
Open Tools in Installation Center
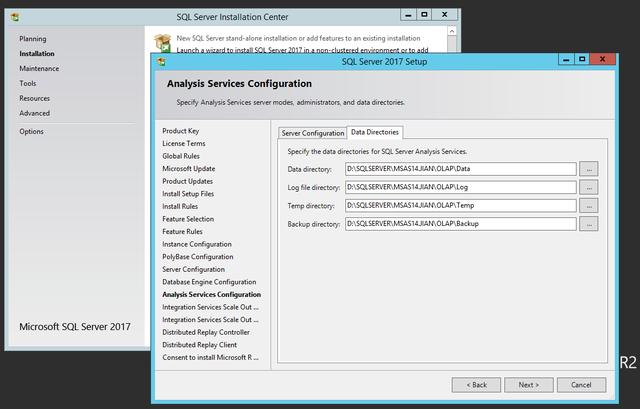coord(28,83)
